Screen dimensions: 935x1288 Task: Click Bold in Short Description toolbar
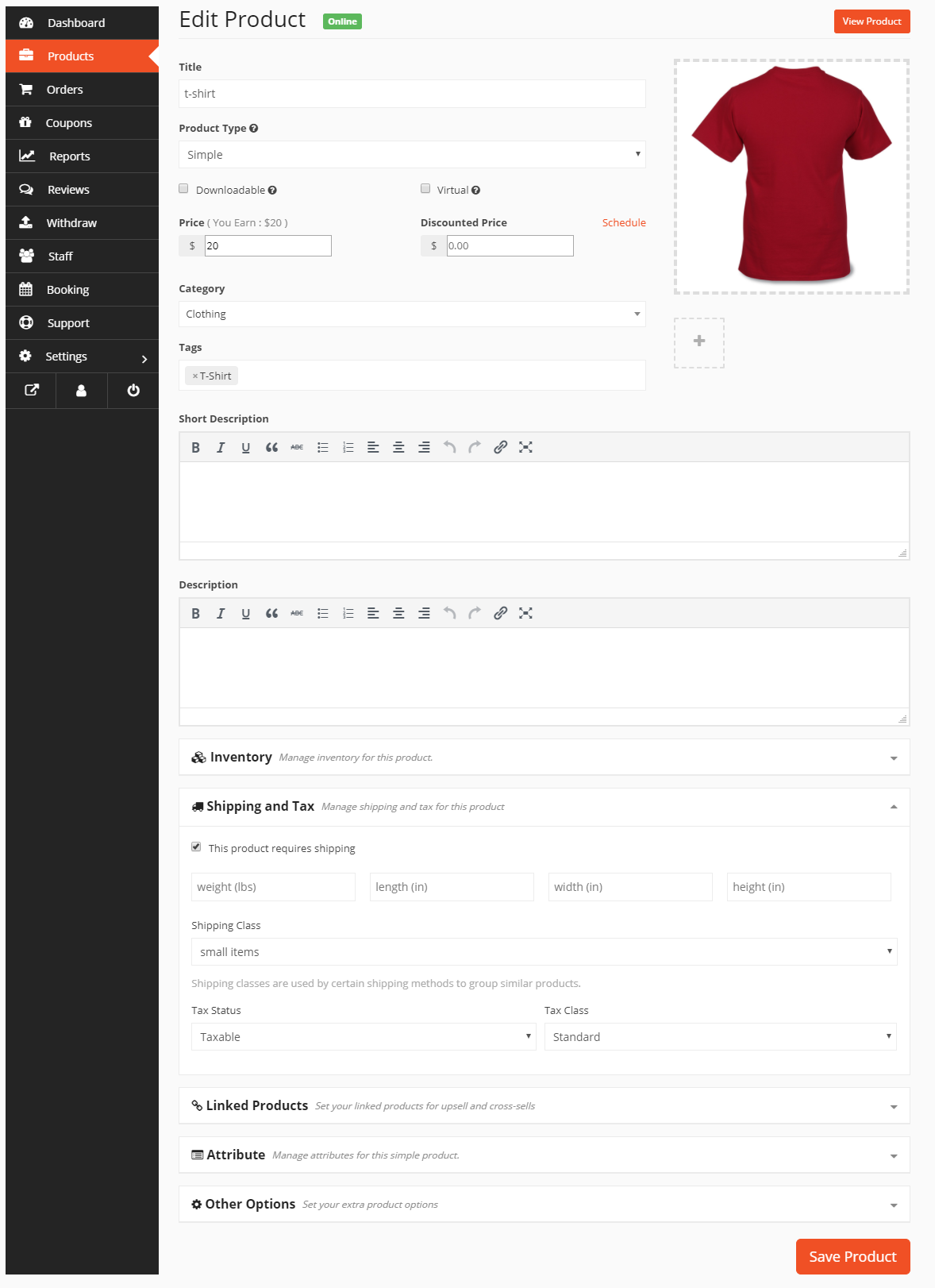click(x=195, y=447)
